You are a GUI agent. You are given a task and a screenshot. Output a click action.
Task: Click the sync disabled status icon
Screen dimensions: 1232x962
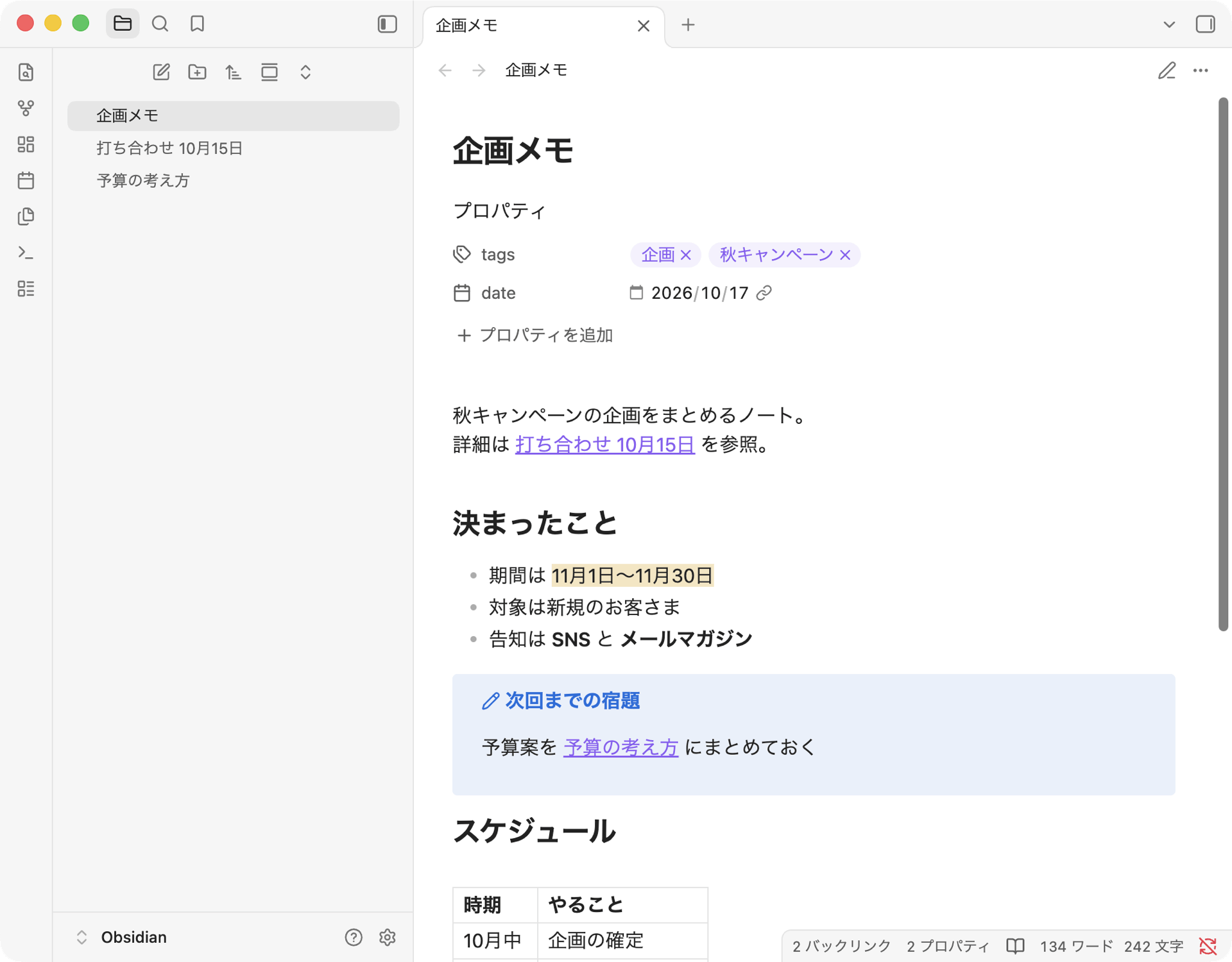pyautogui.click(x=1208, y=946)
